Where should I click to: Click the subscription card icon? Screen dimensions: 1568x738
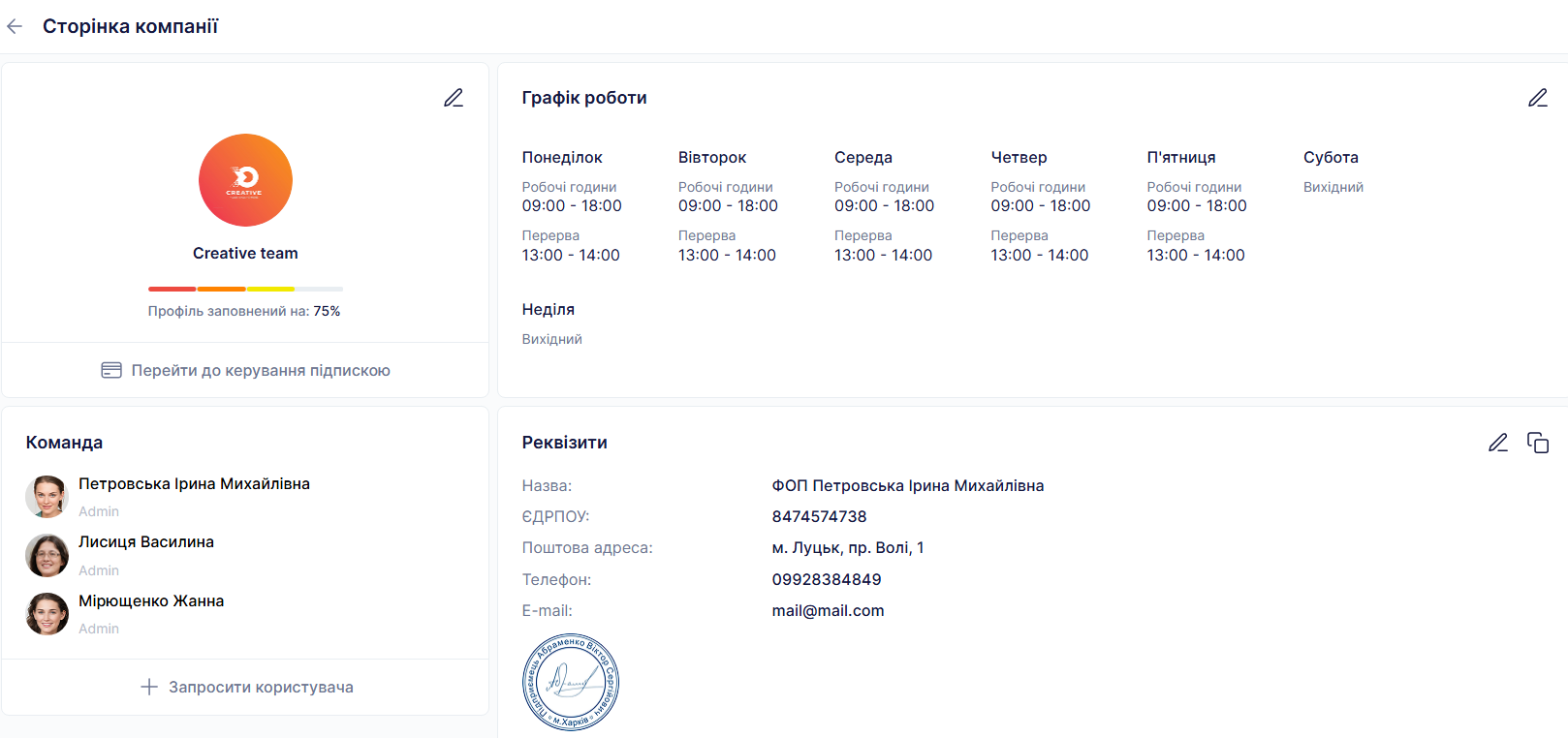coord(111,370)
